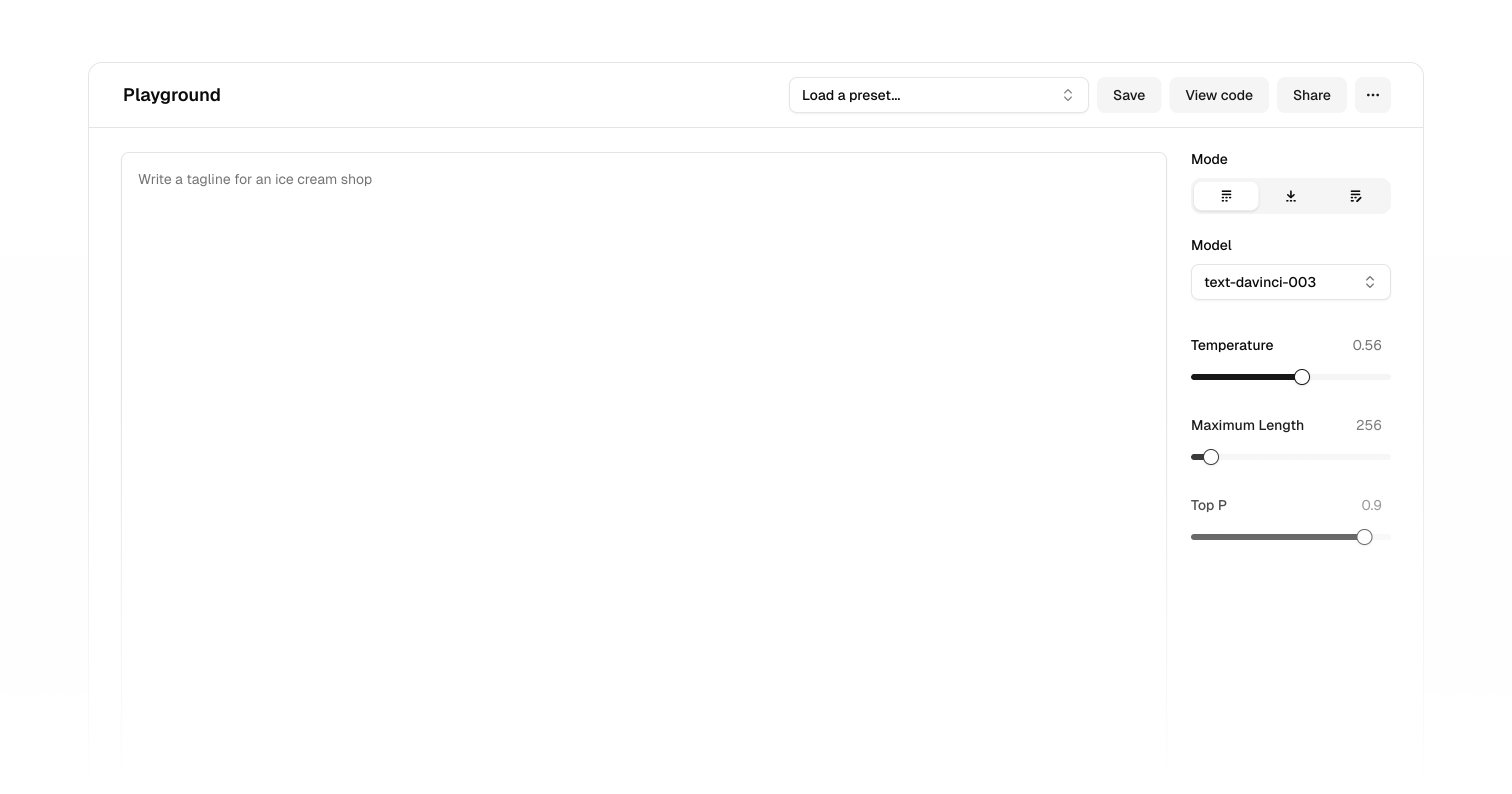The height and width of the screenshot is (794, 1512).
Task: Click the Playground heading
Action: click(172, 95)
